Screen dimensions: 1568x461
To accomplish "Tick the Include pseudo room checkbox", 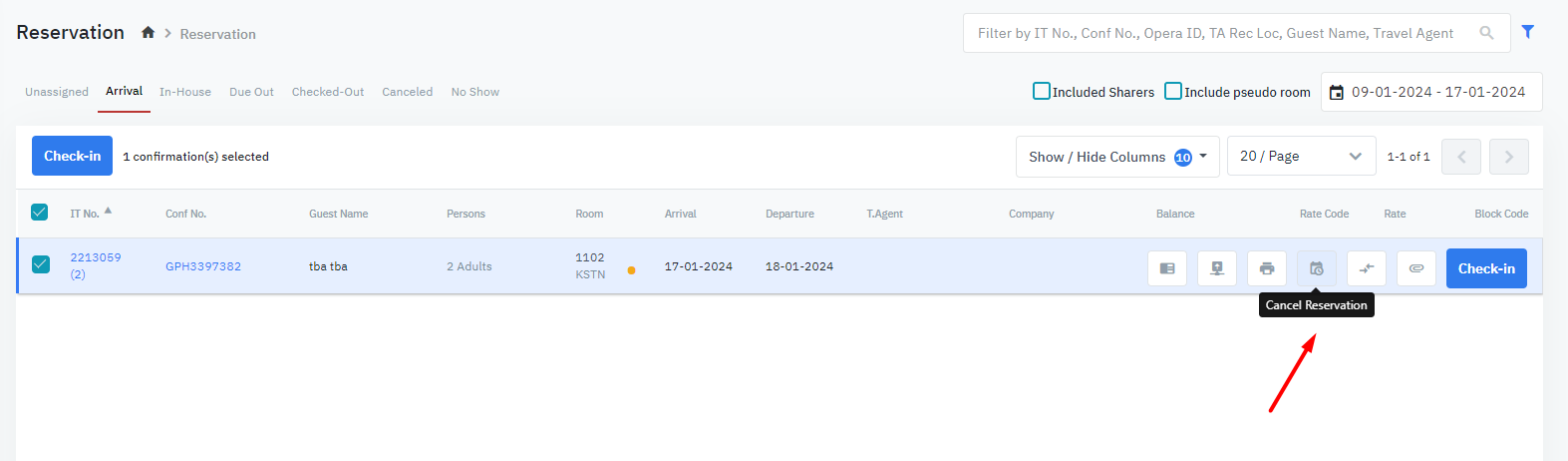I will 1173,91.
